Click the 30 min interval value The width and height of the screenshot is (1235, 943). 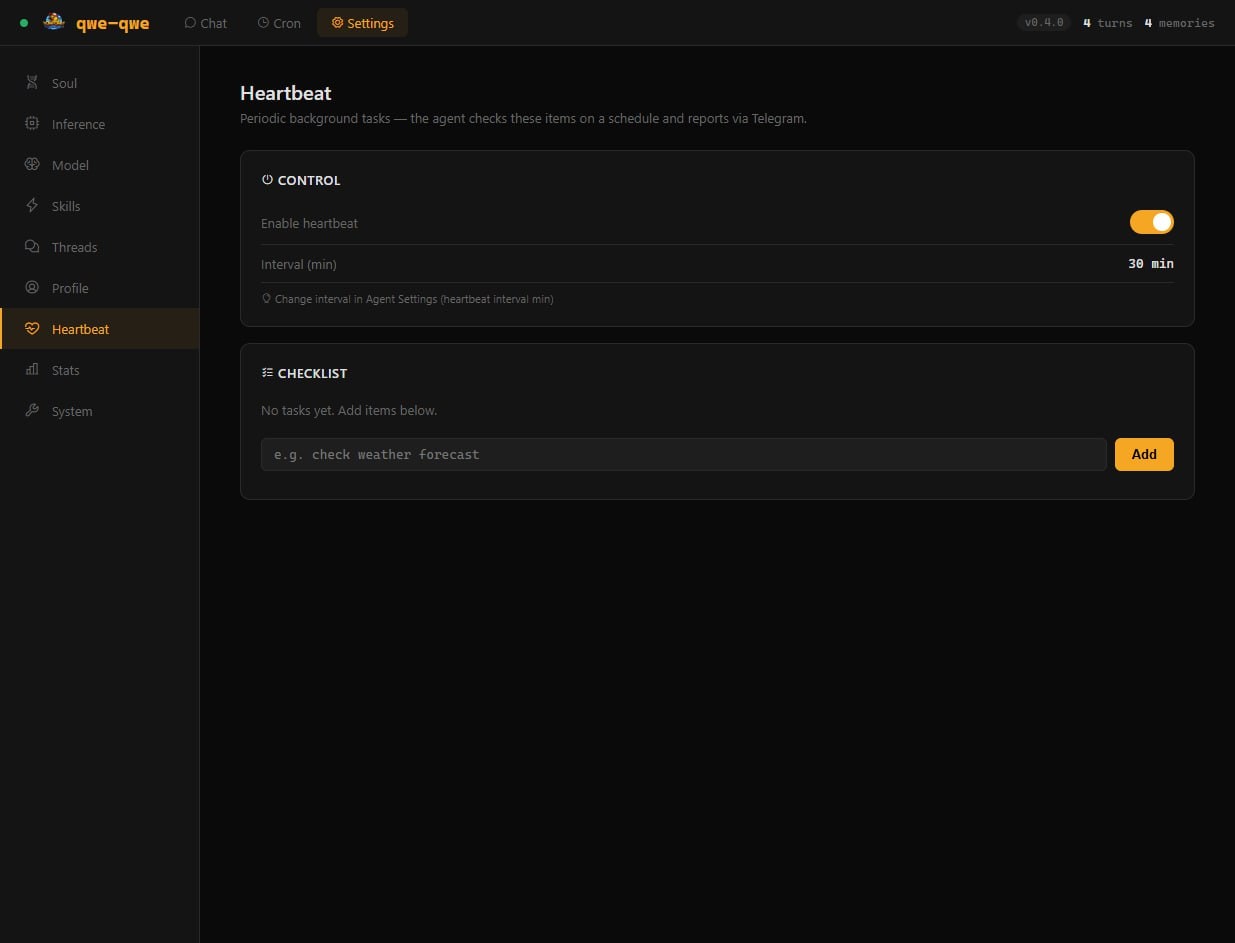(x=1151, y=264)
